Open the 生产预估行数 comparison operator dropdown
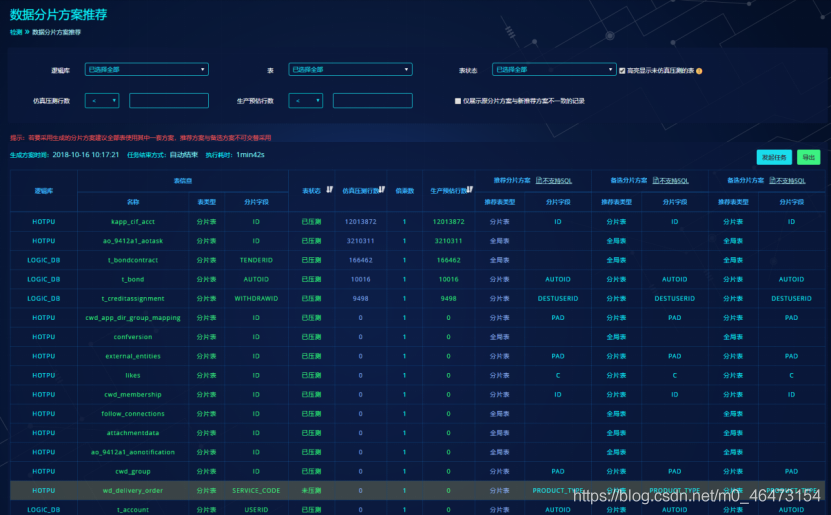 pos(305,101)
